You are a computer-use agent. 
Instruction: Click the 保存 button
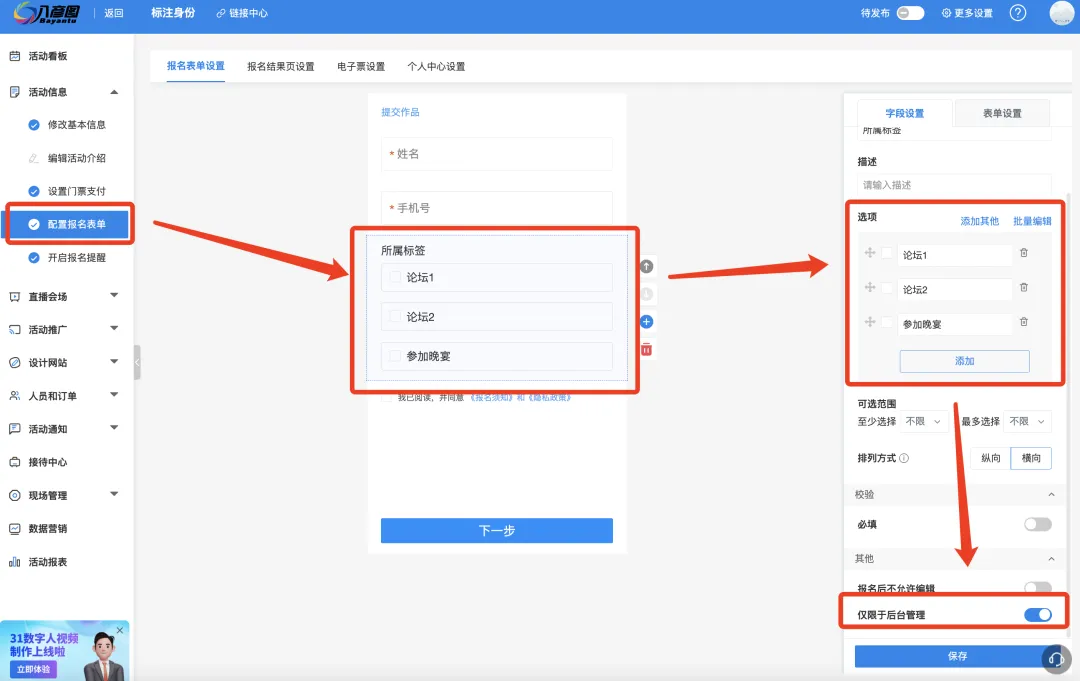point(957,656)
